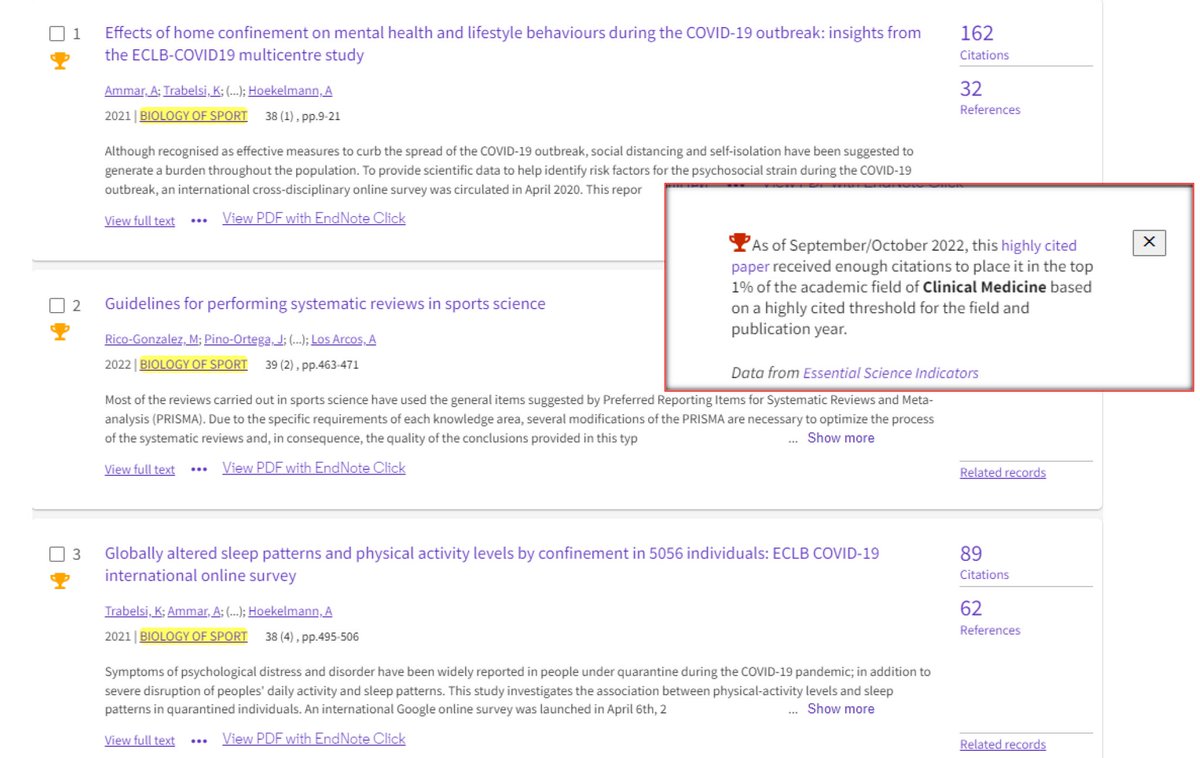View full text of record 1
1200x758 pixels.
pyautogui.click(x=140, y=221)
